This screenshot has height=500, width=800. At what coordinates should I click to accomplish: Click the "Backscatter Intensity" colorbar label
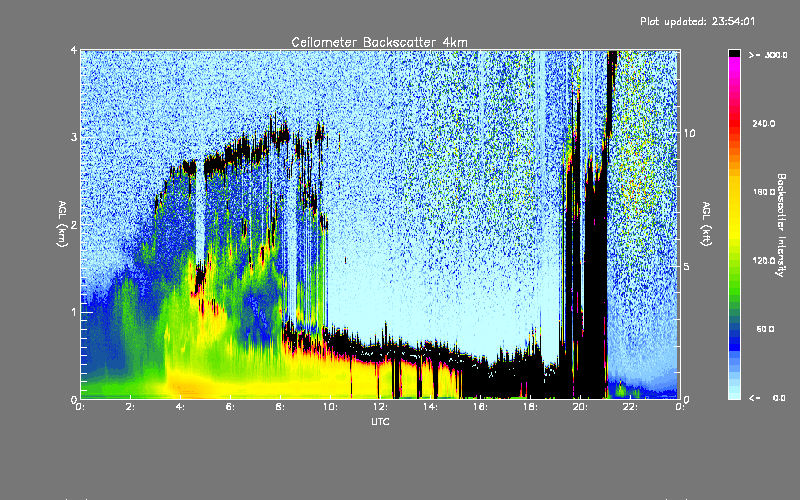pyautogui.click(x=781, y=225)
